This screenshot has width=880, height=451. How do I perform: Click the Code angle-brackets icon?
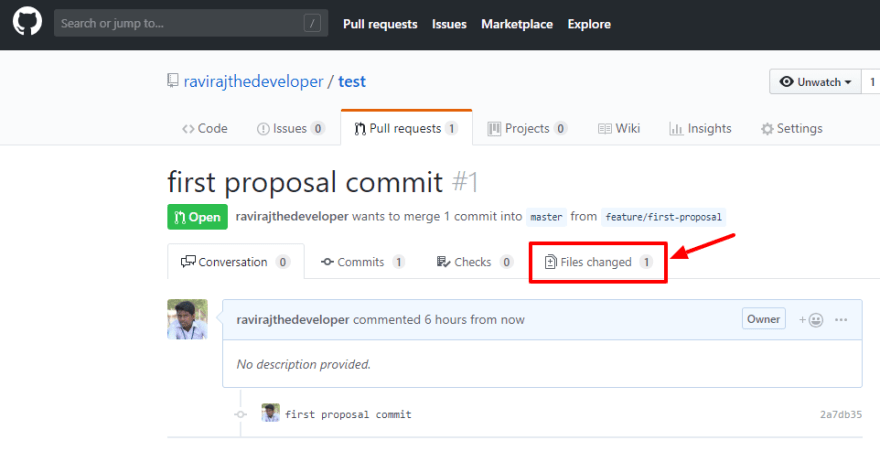188,129
